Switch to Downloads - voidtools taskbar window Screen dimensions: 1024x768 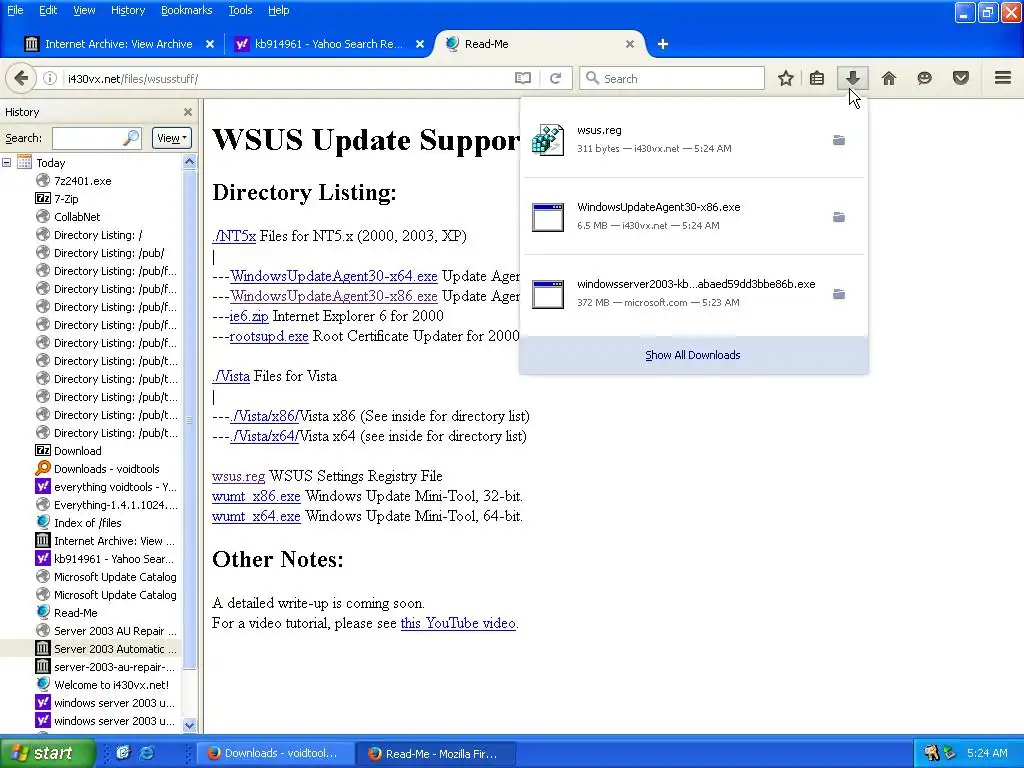276,753
